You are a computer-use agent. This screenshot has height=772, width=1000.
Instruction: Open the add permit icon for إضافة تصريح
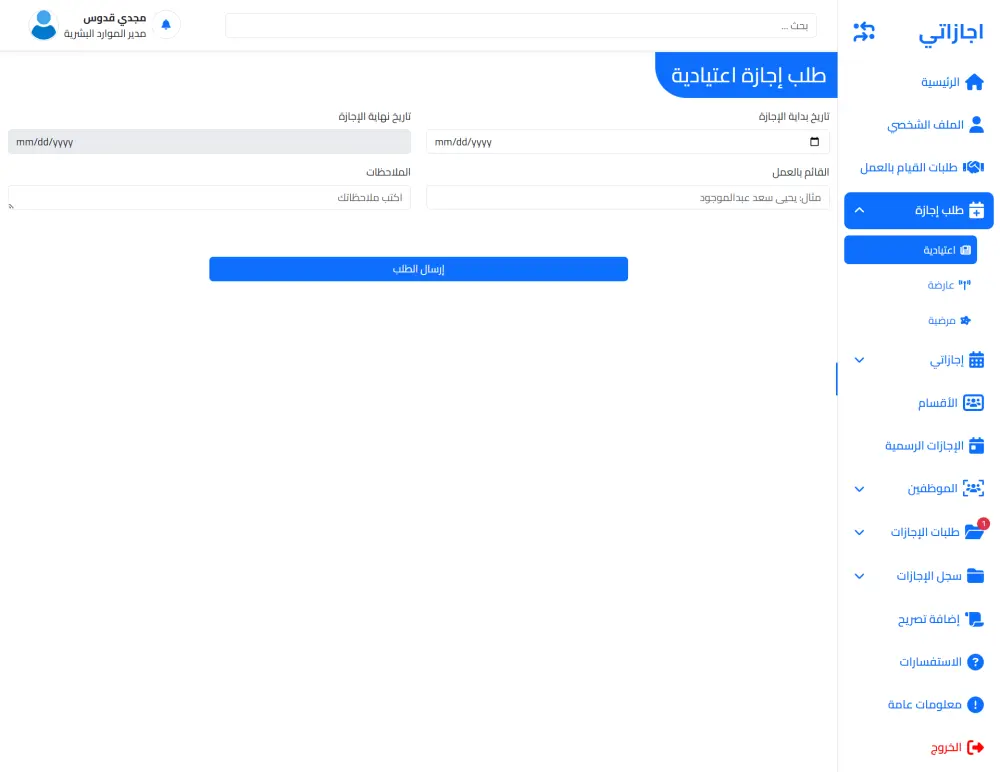(x=973, y=618)
